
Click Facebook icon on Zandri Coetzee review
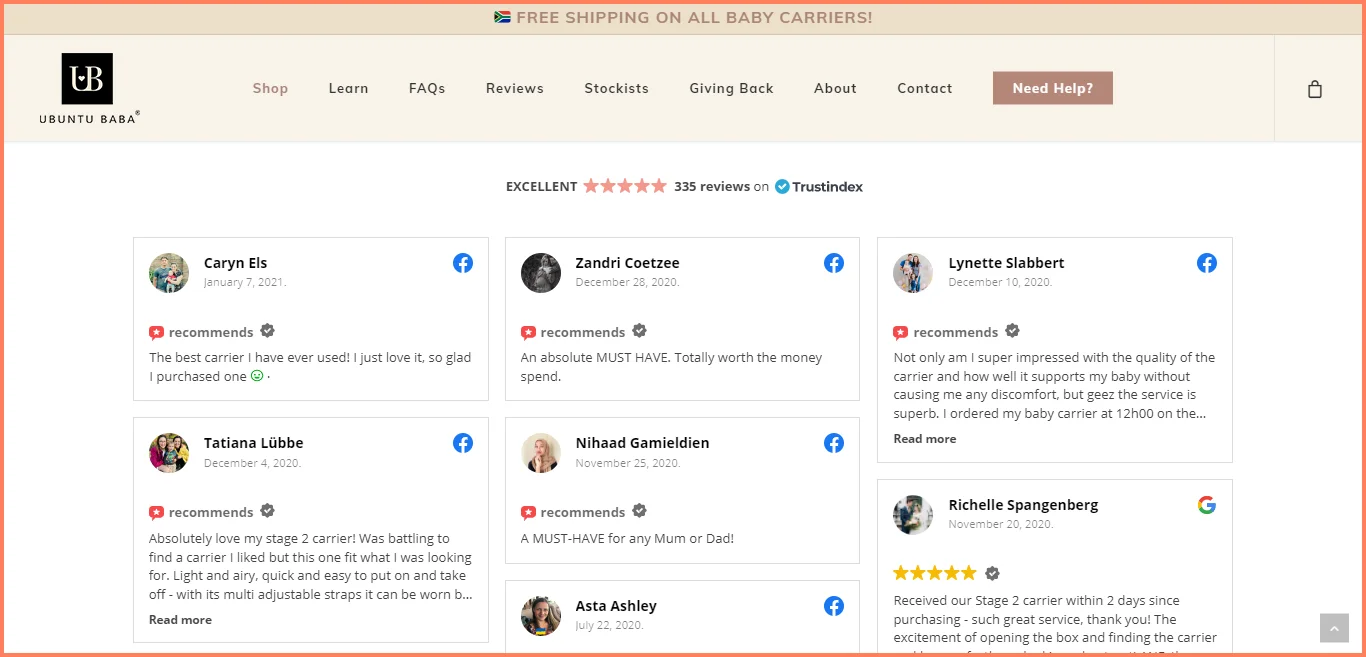(834, 263)
